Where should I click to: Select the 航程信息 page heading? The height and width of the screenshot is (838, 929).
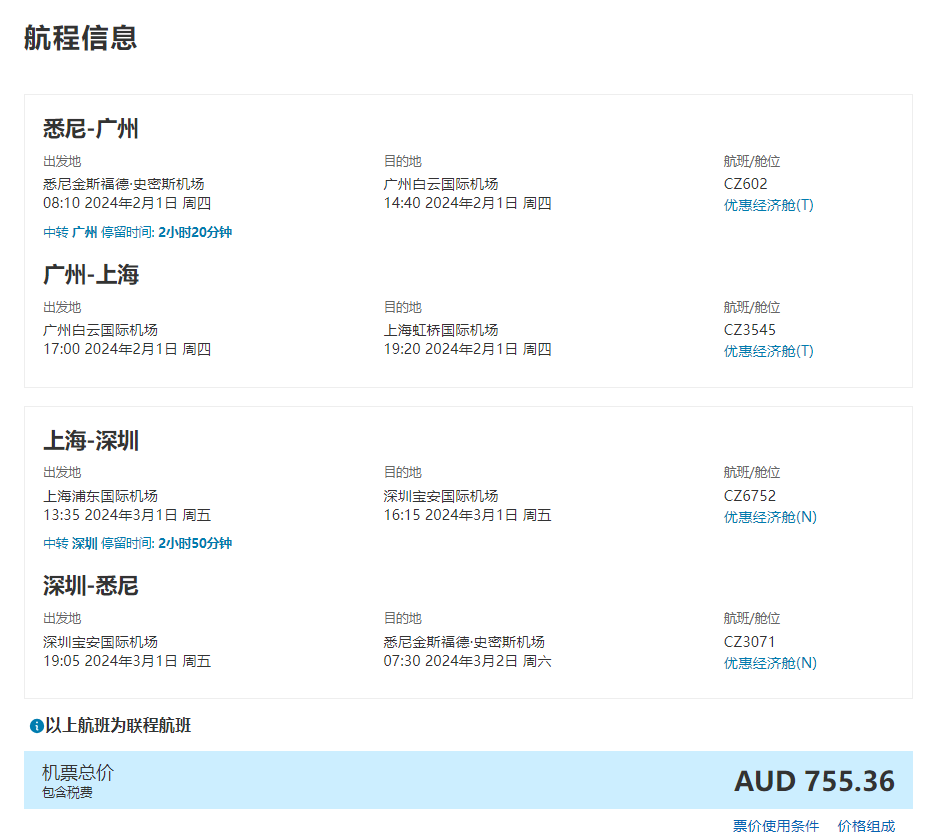coord(80,38)
